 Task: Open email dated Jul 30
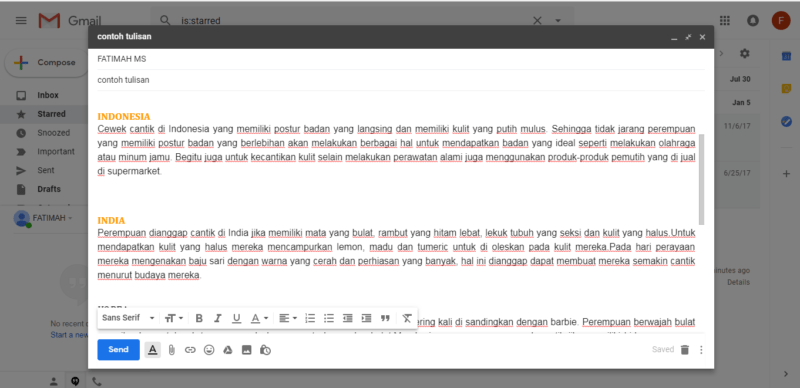click(x=740, y=79)
